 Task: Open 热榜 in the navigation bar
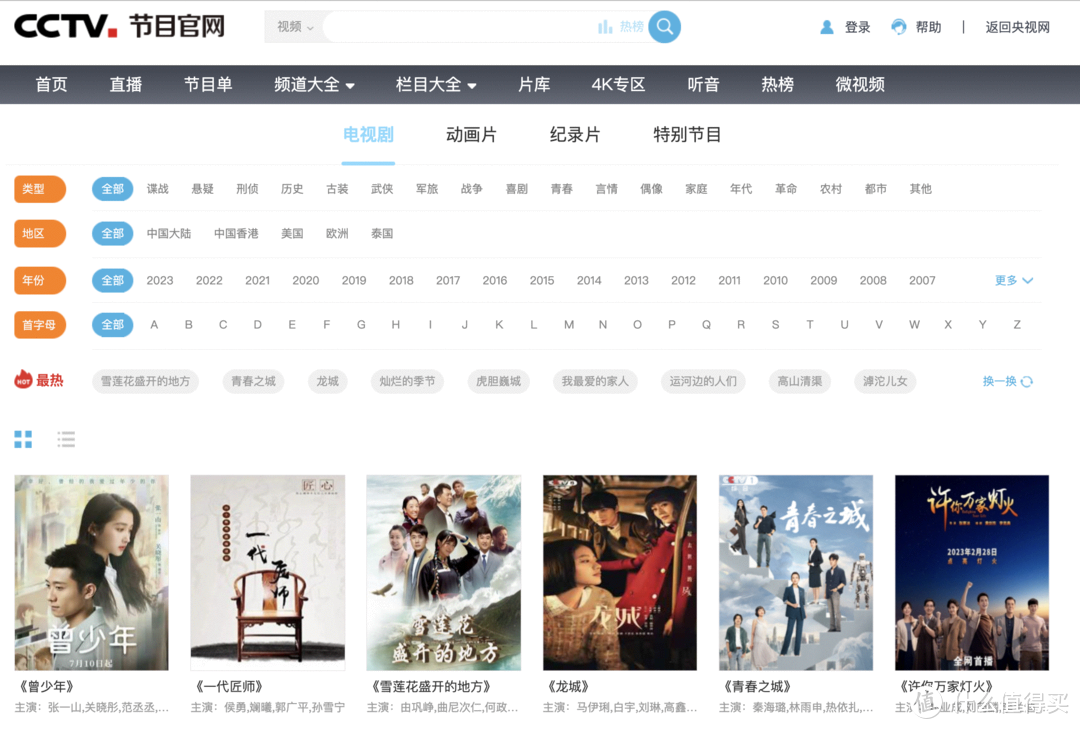pos(778,85)
